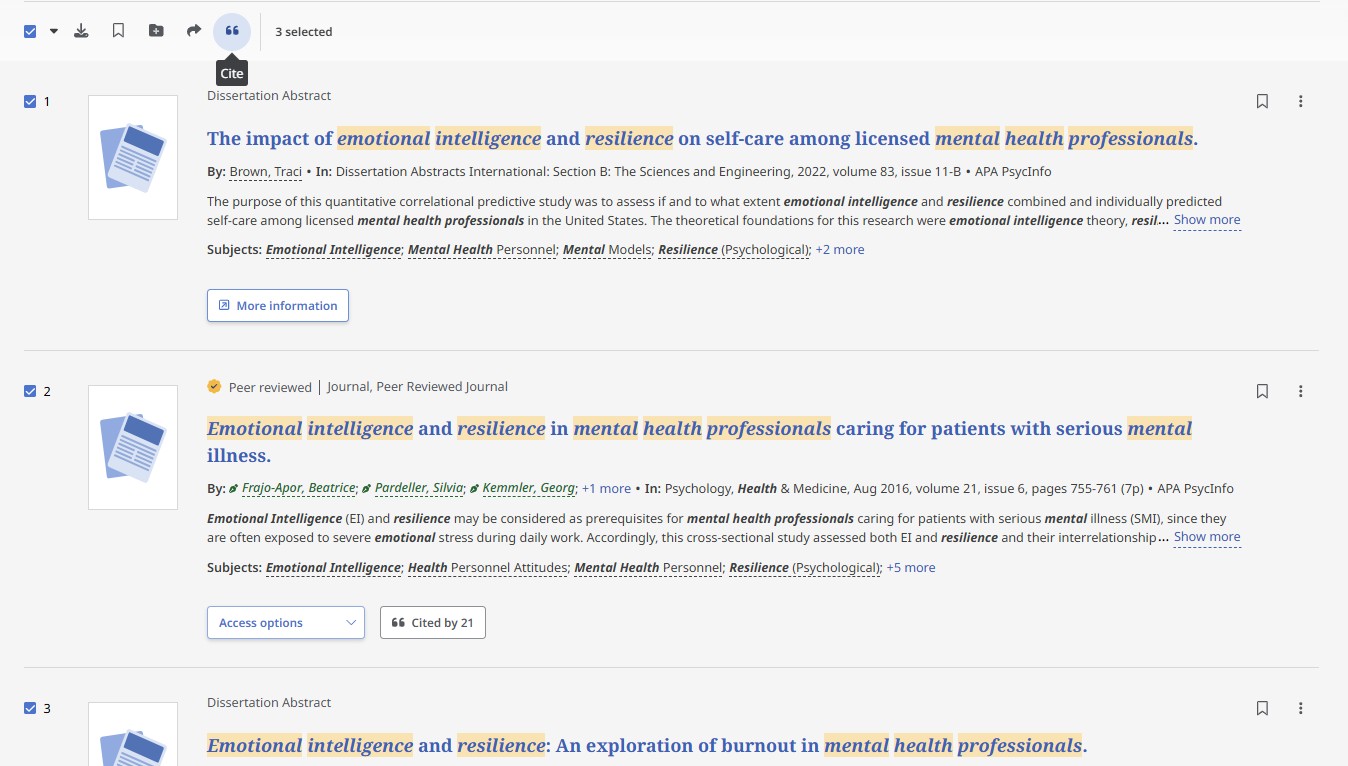The height and width of the screenshot is (766, 1348).
Task: Click author link Kemmler, Georg
Action: tap(529, 489)
